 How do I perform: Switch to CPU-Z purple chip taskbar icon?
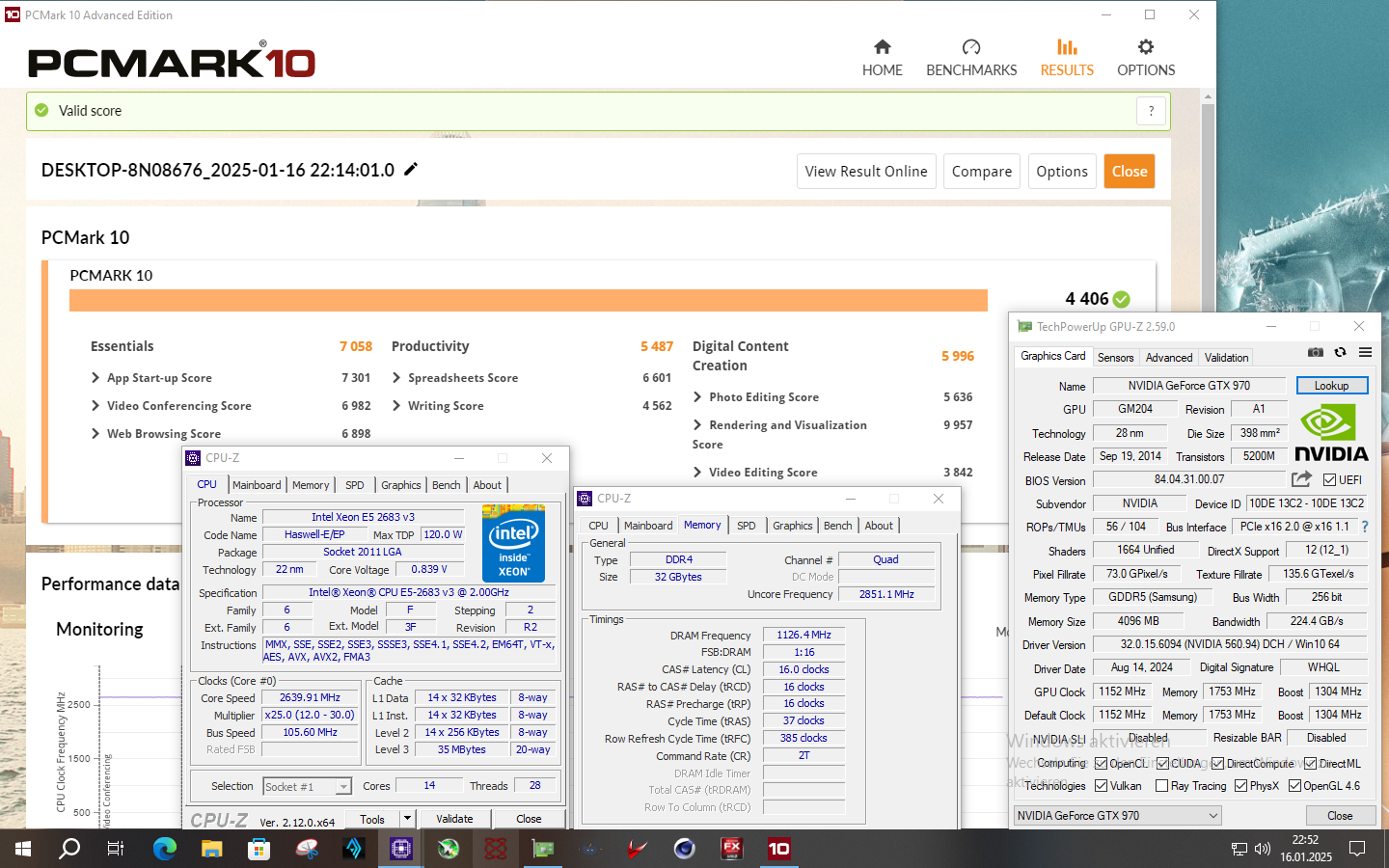tap(401, 849)
